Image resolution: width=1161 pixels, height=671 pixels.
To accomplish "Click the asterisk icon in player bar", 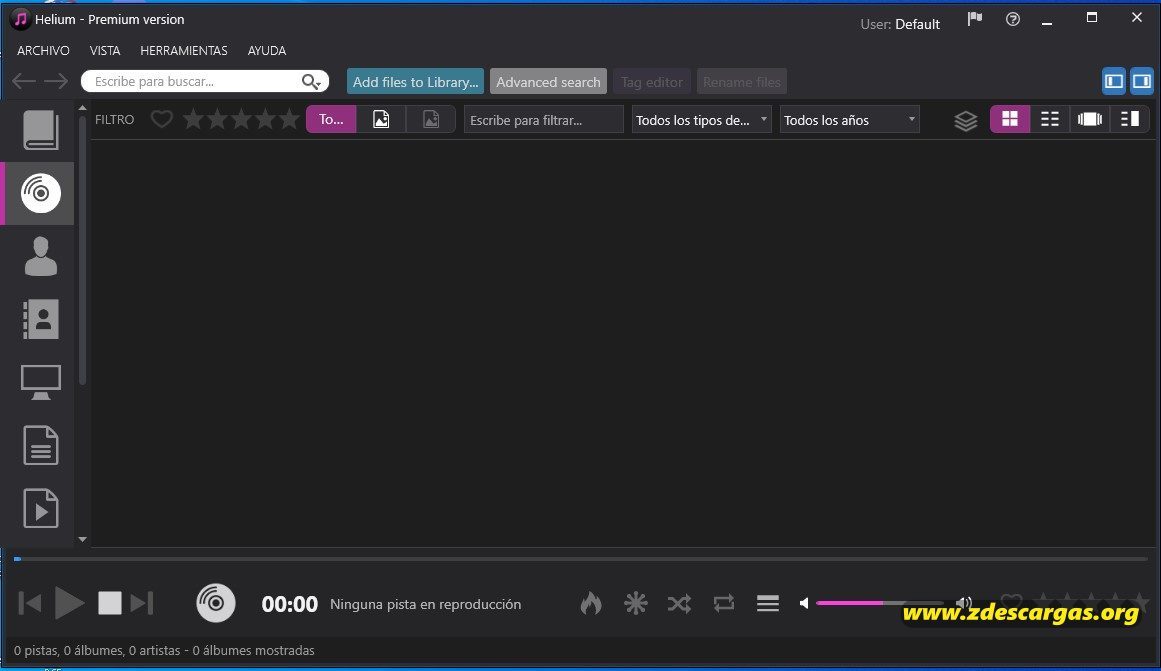I will pos(635,604).
